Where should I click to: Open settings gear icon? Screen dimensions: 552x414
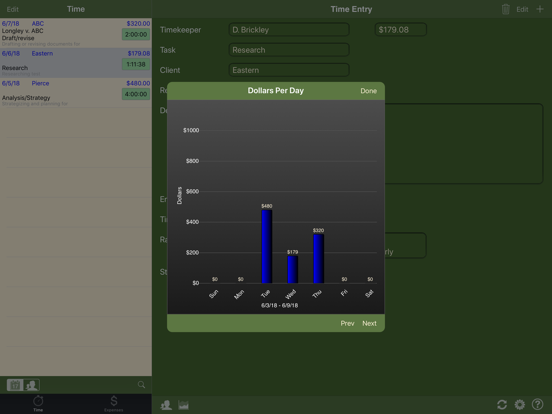(x=520, y=404)
